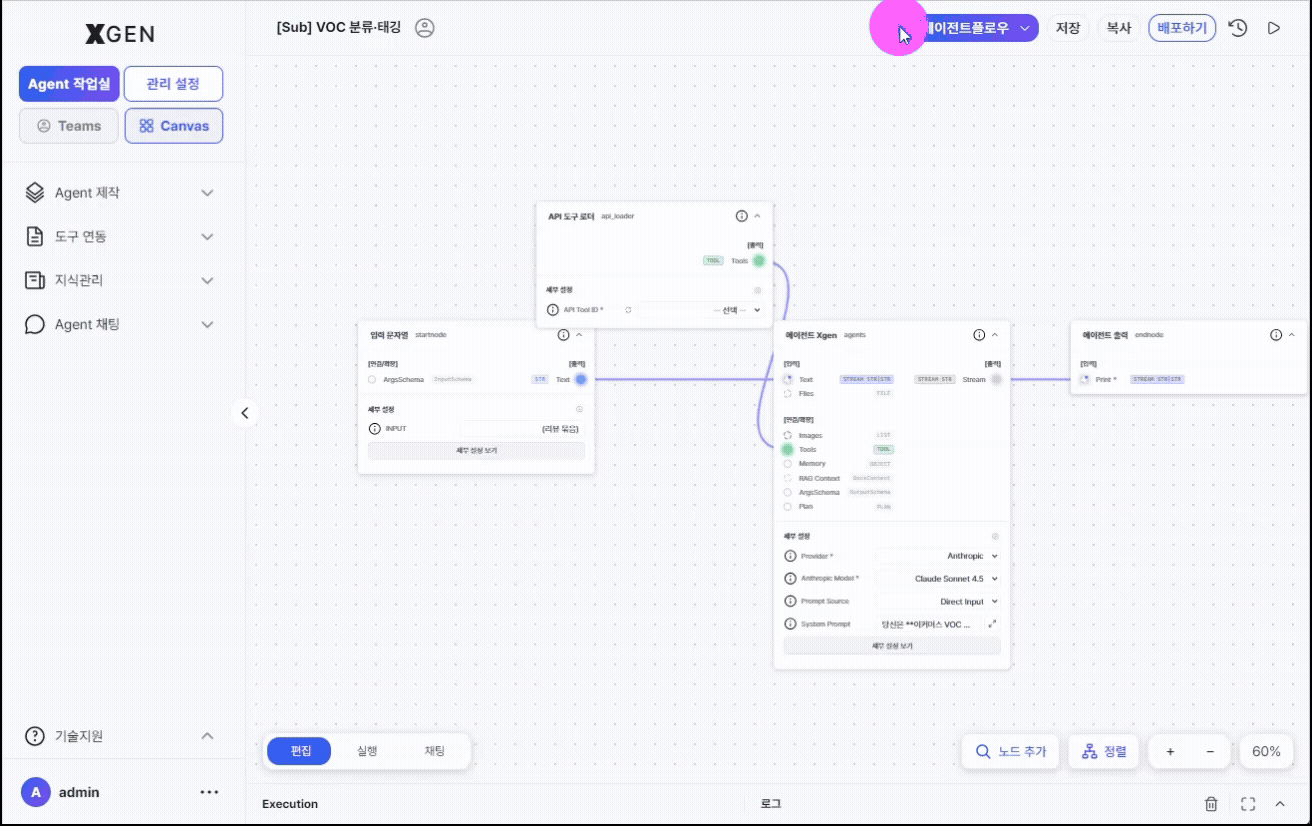Open Claude Sonnet 4.5 model dropdown
1312x826 pixels.
click(937, 579)
